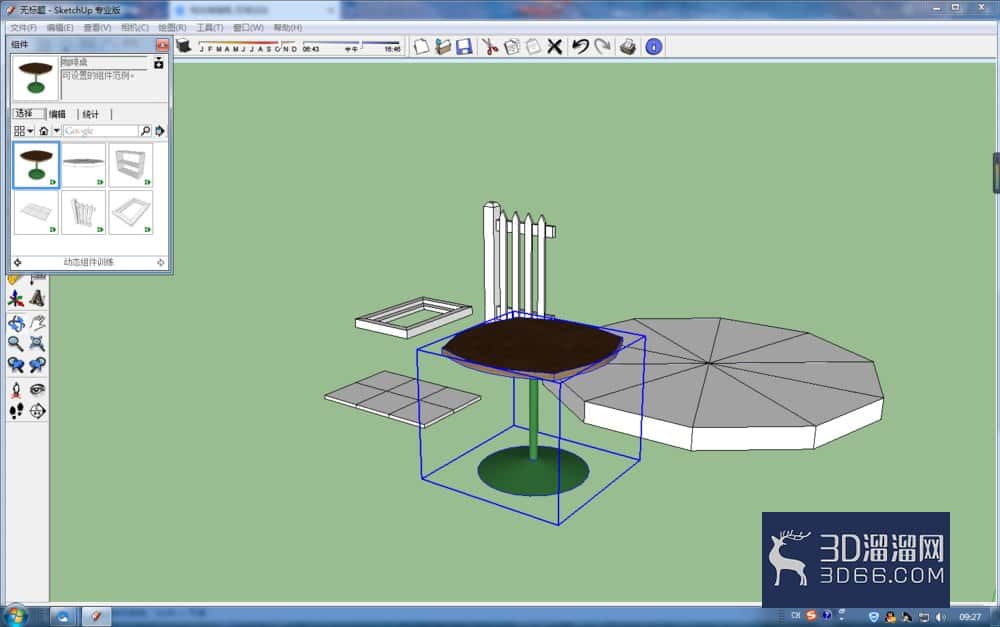Select the picket fence component thumbnail
Screen dimensions: 1000x627
[84, 212]
